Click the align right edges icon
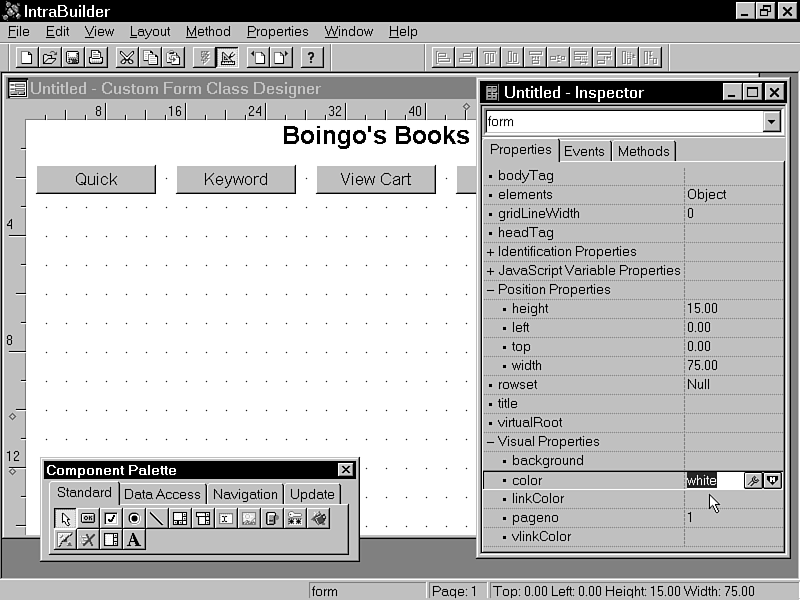 (466, 57)
